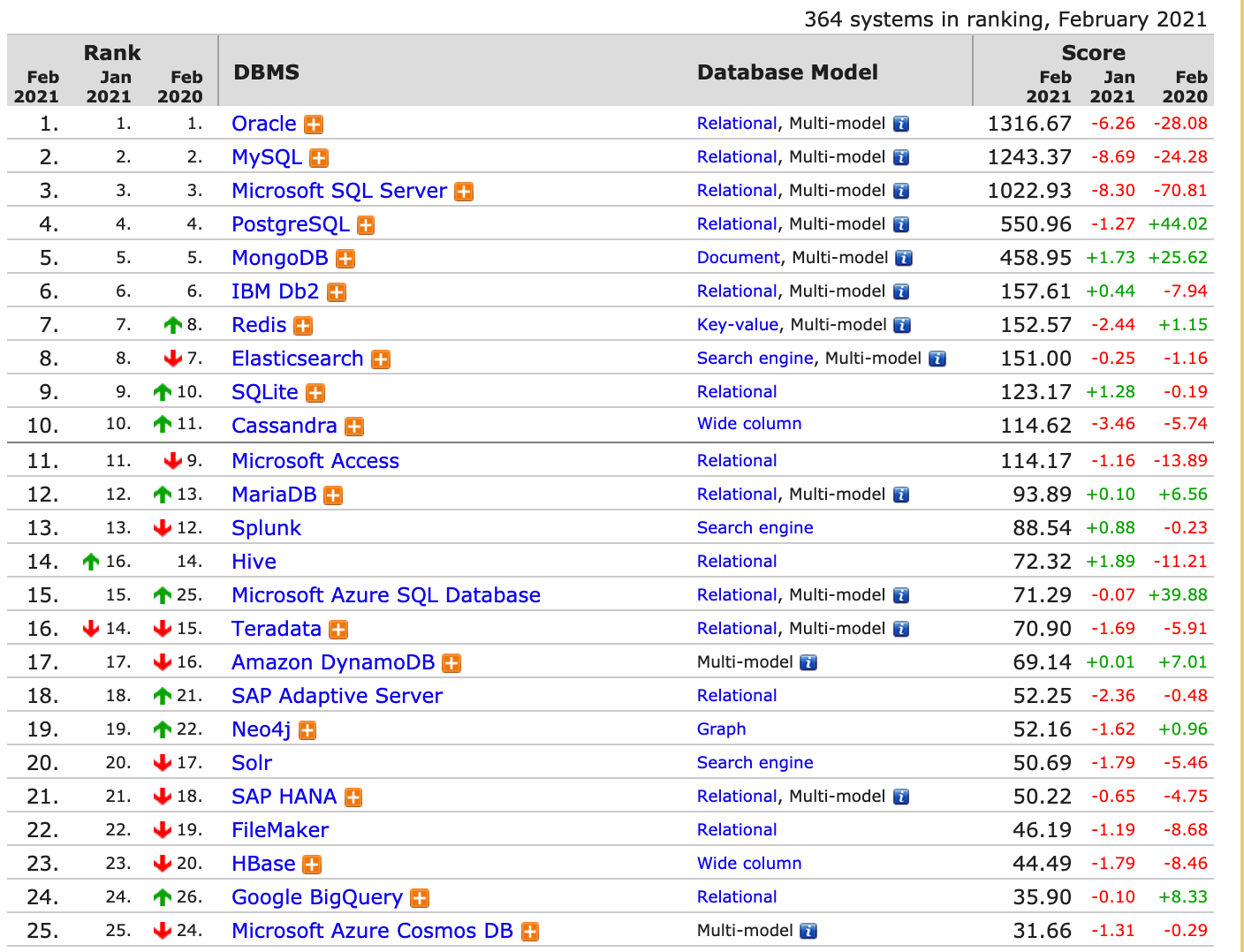Click the orange plus icon beside MySQL
Image resolution: width=1244 pixels, height=952 pixels.
coord(319,158)
